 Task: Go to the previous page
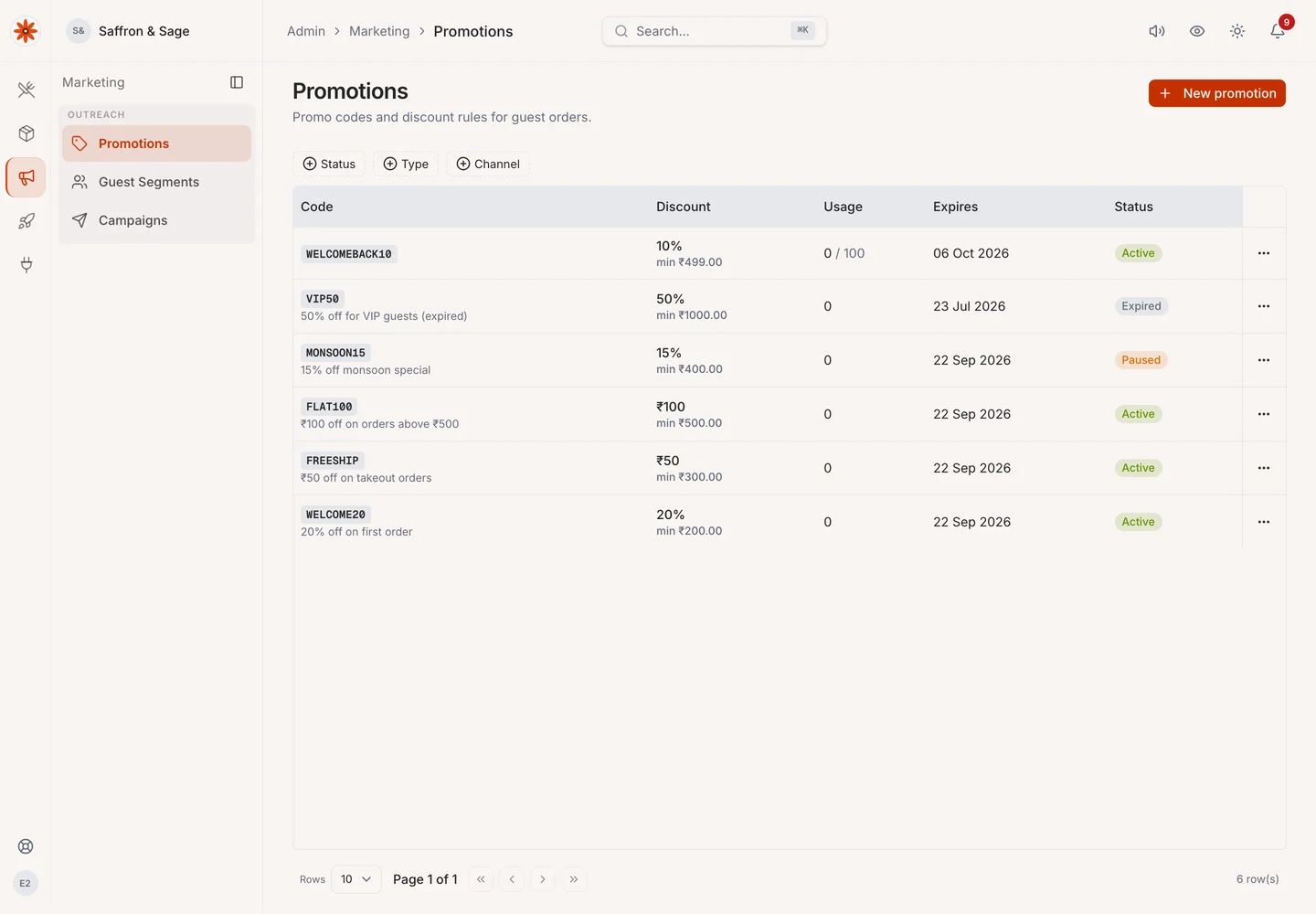pyautogui.click(x=512, y=879)
